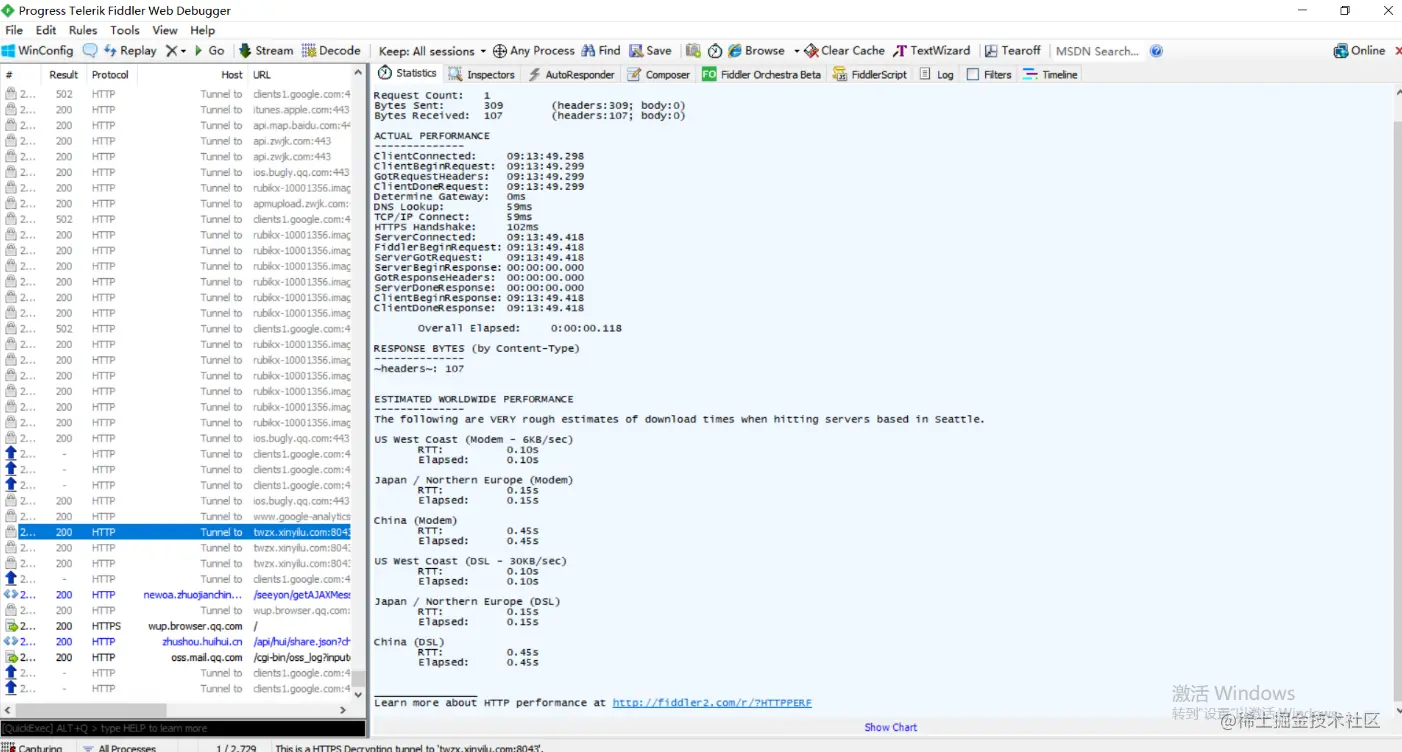Sort sessions by Result column

coord(64,75)
